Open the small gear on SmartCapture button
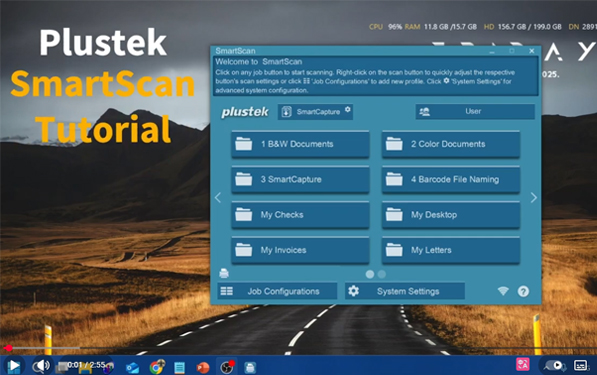Viewport: 597px width, 375px height. click(x=348, y=109)
